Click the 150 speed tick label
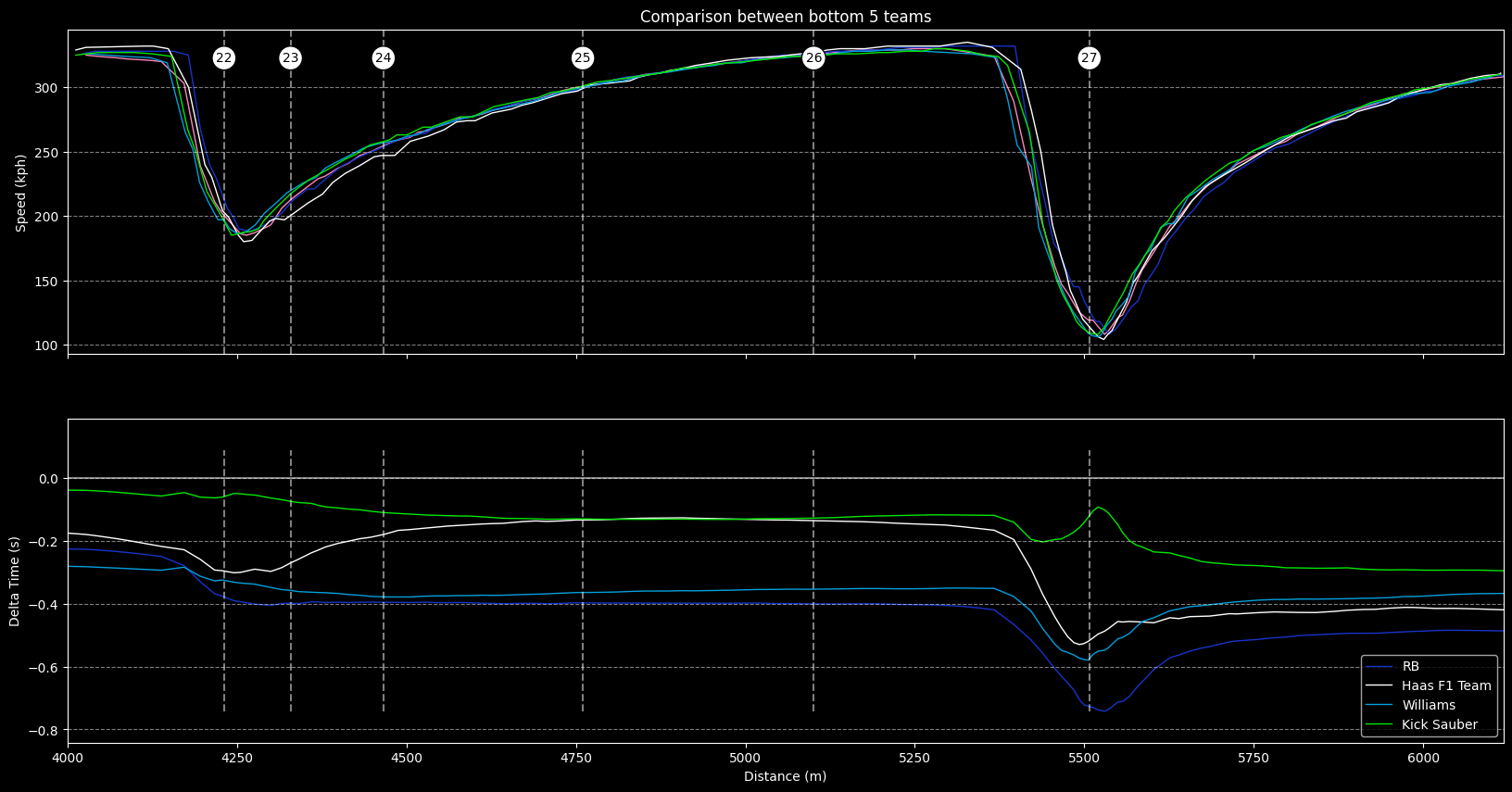Screen dimensions: 1512x792 point(48,282)
